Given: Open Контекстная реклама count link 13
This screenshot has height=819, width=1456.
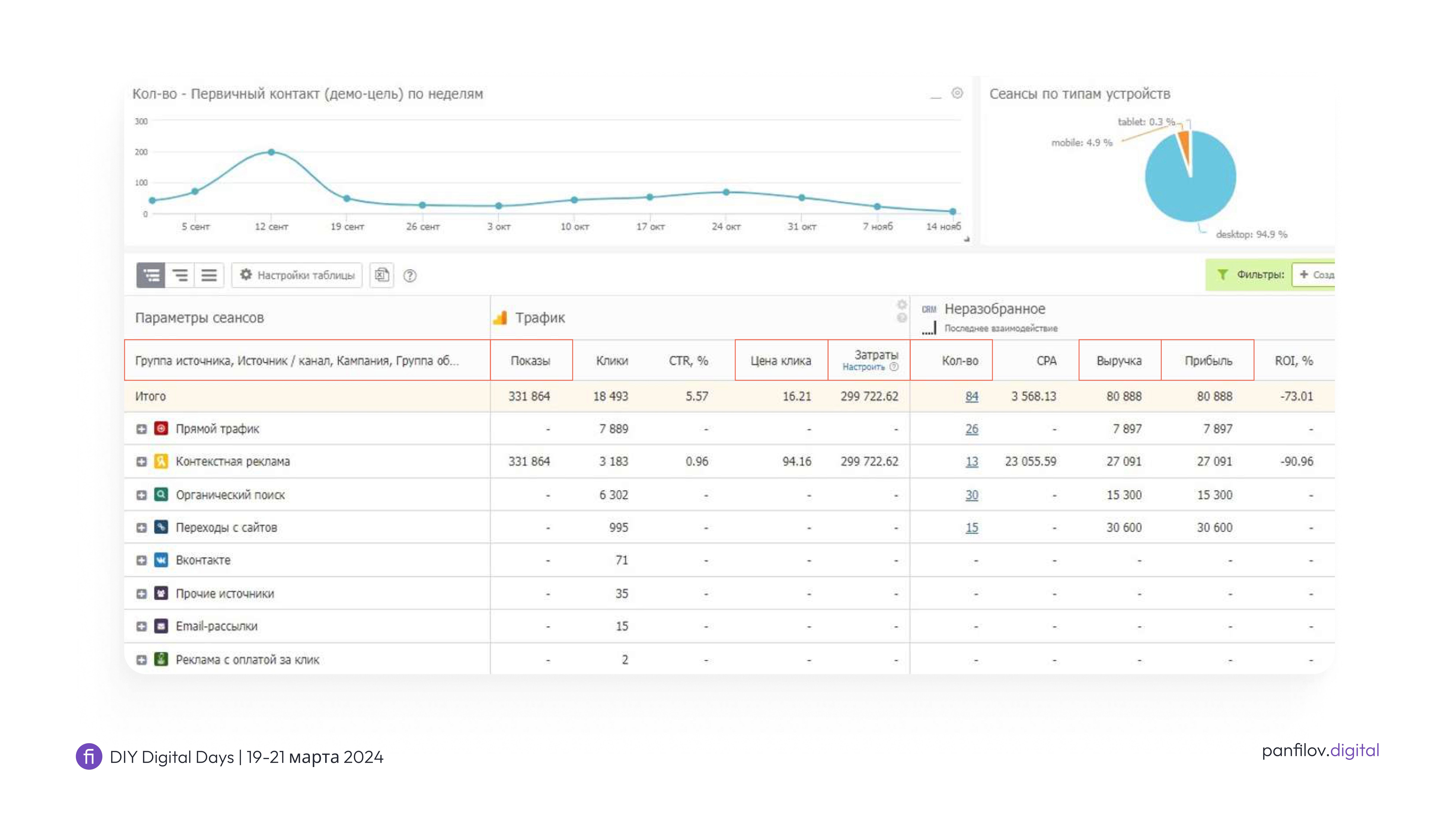Looking at the screenshot, I should pos(972,462).
